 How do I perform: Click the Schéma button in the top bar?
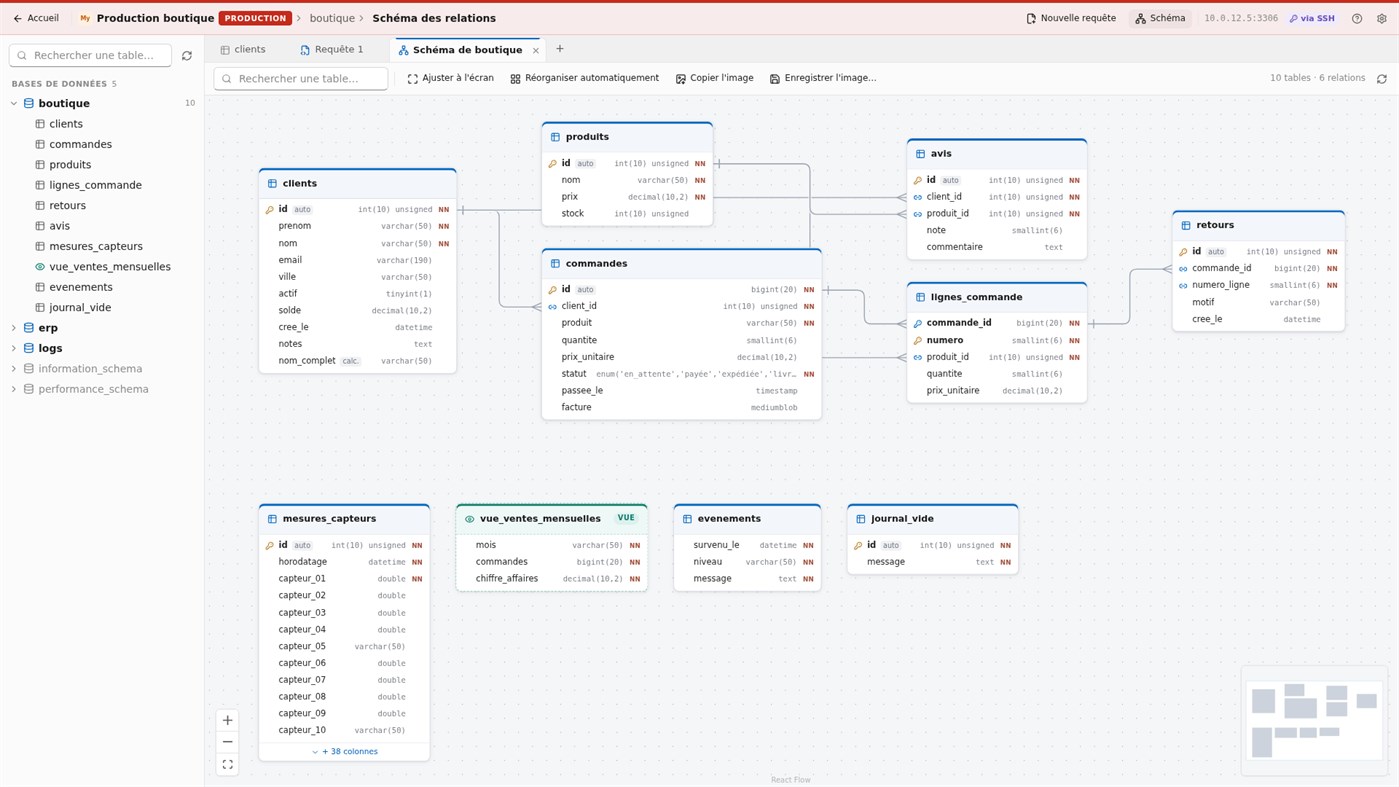[1160, 19]
